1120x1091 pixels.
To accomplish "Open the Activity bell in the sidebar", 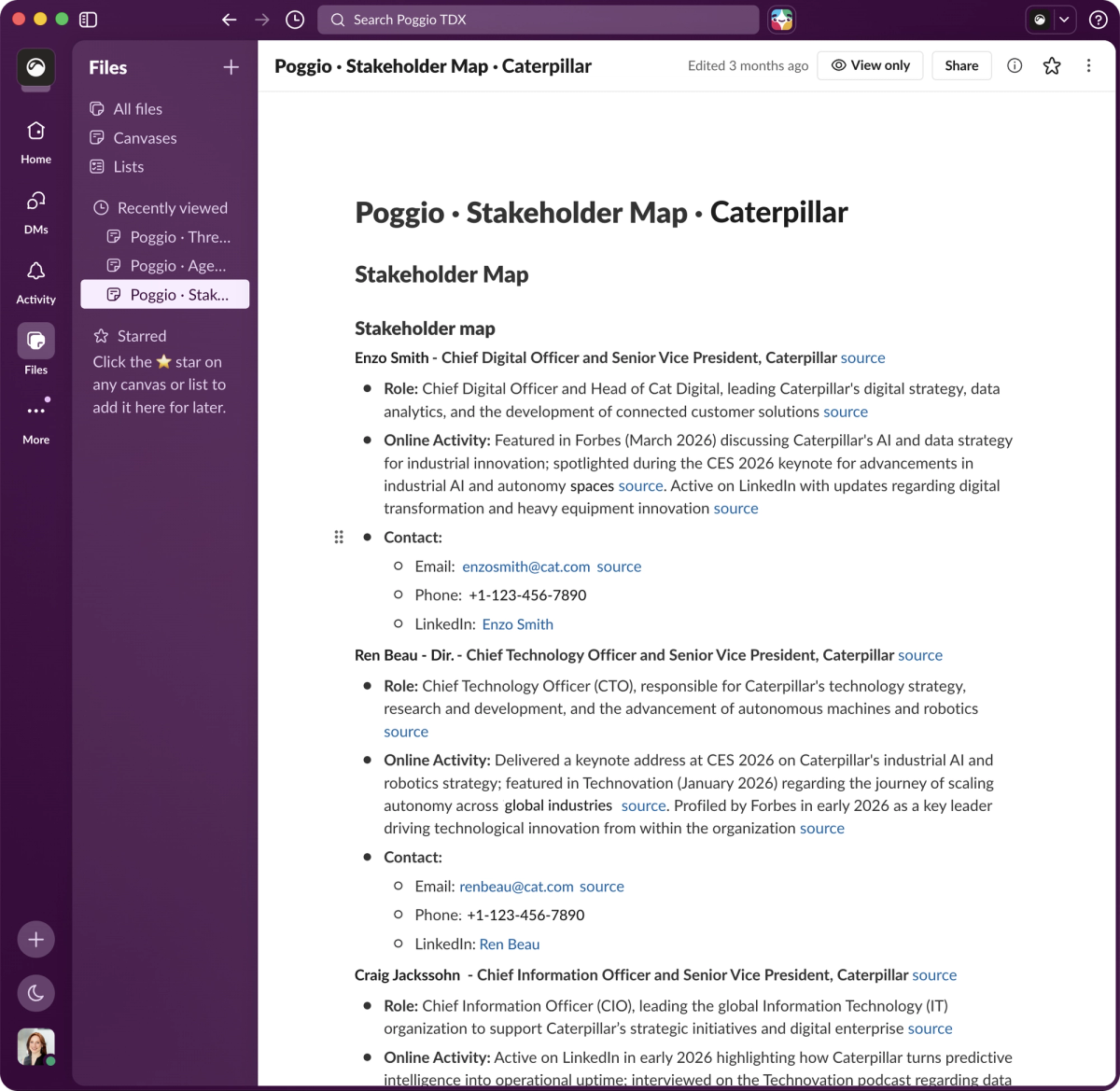I will click(35, 282).
